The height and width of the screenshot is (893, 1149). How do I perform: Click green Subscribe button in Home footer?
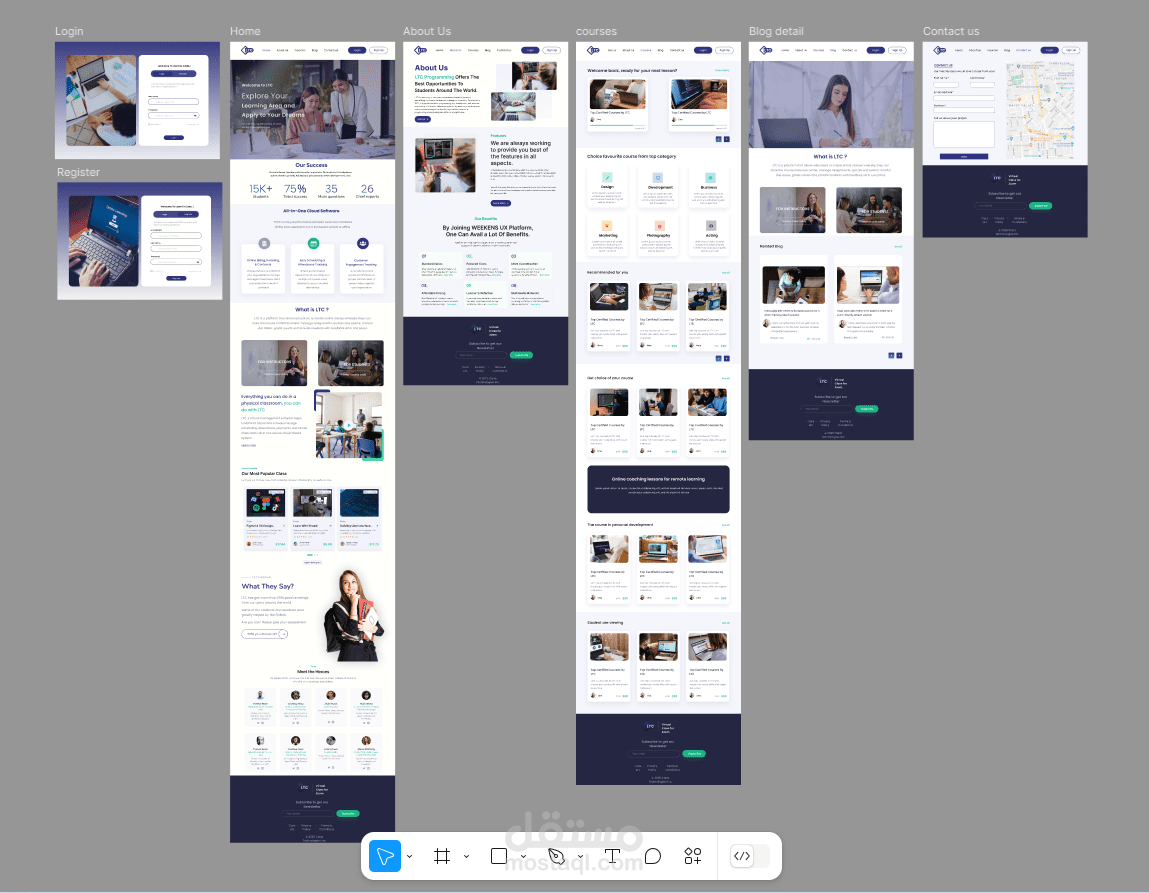(x=348, y=813)
